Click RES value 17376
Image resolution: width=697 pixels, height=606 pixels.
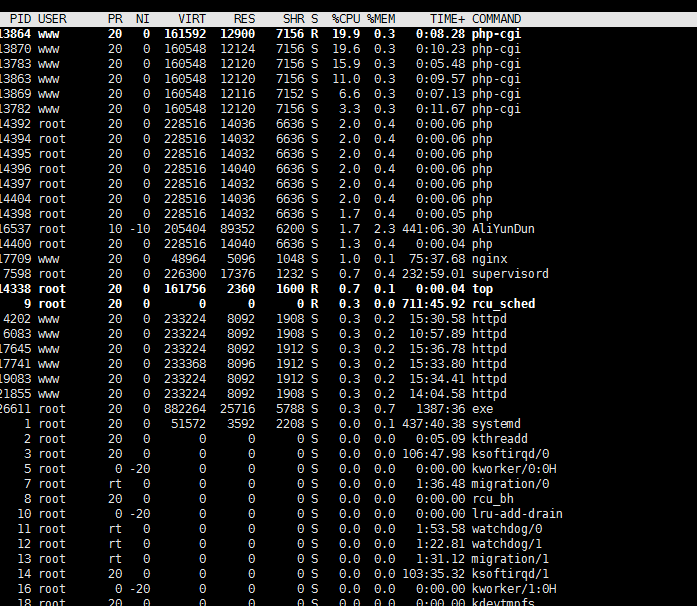238,274
